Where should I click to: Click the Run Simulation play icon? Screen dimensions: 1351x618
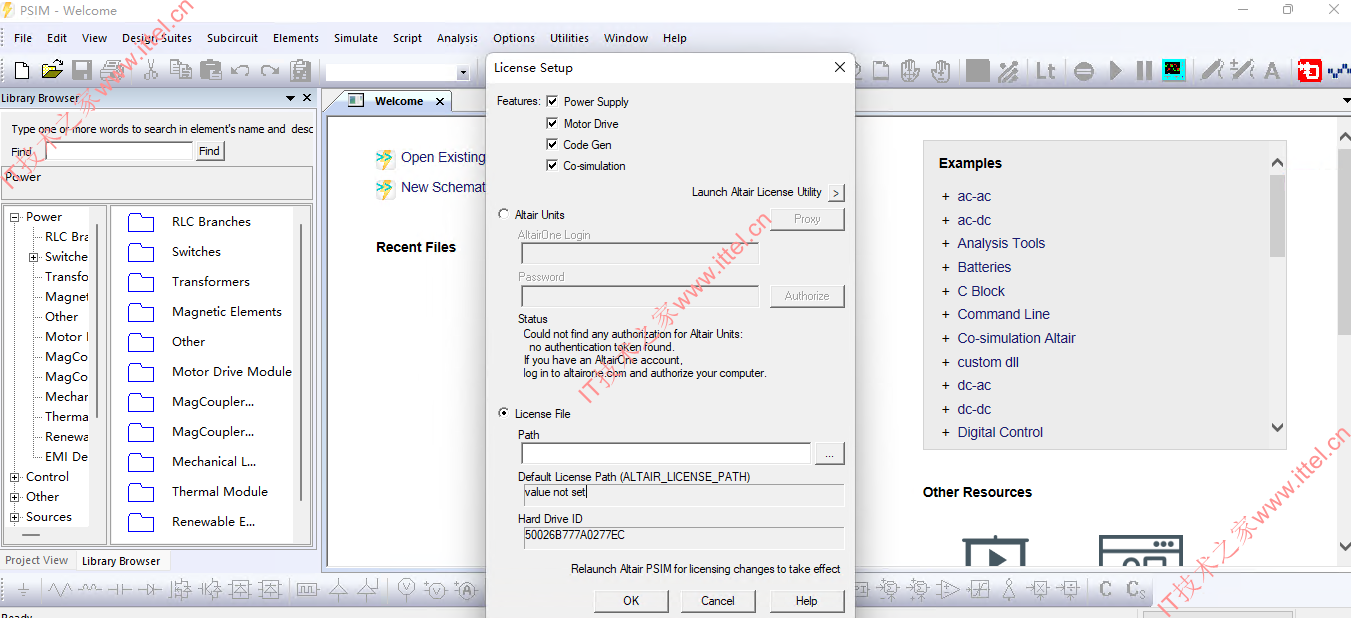[1115, 71]
